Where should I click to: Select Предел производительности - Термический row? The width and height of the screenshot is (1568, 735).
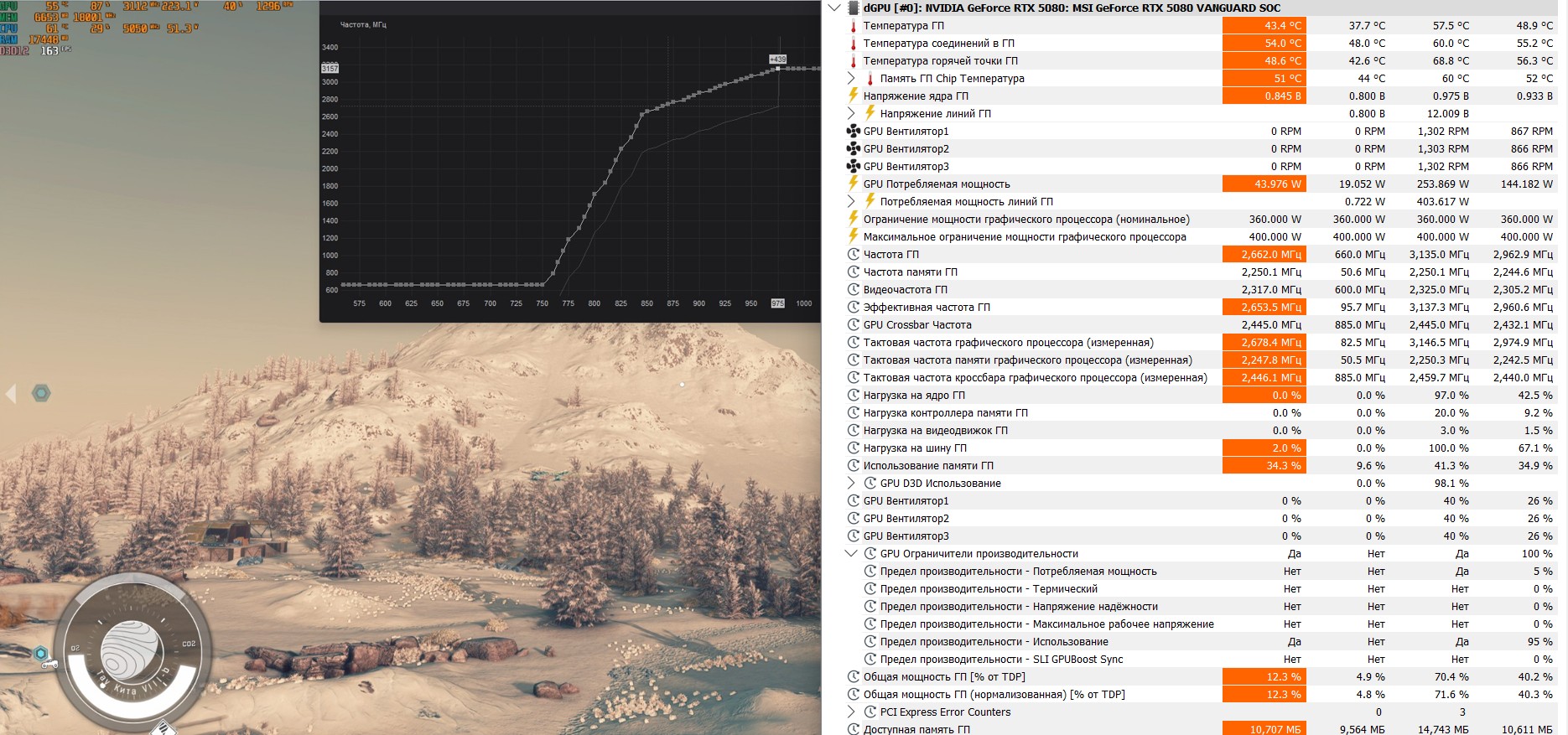tap(1201, 589)
